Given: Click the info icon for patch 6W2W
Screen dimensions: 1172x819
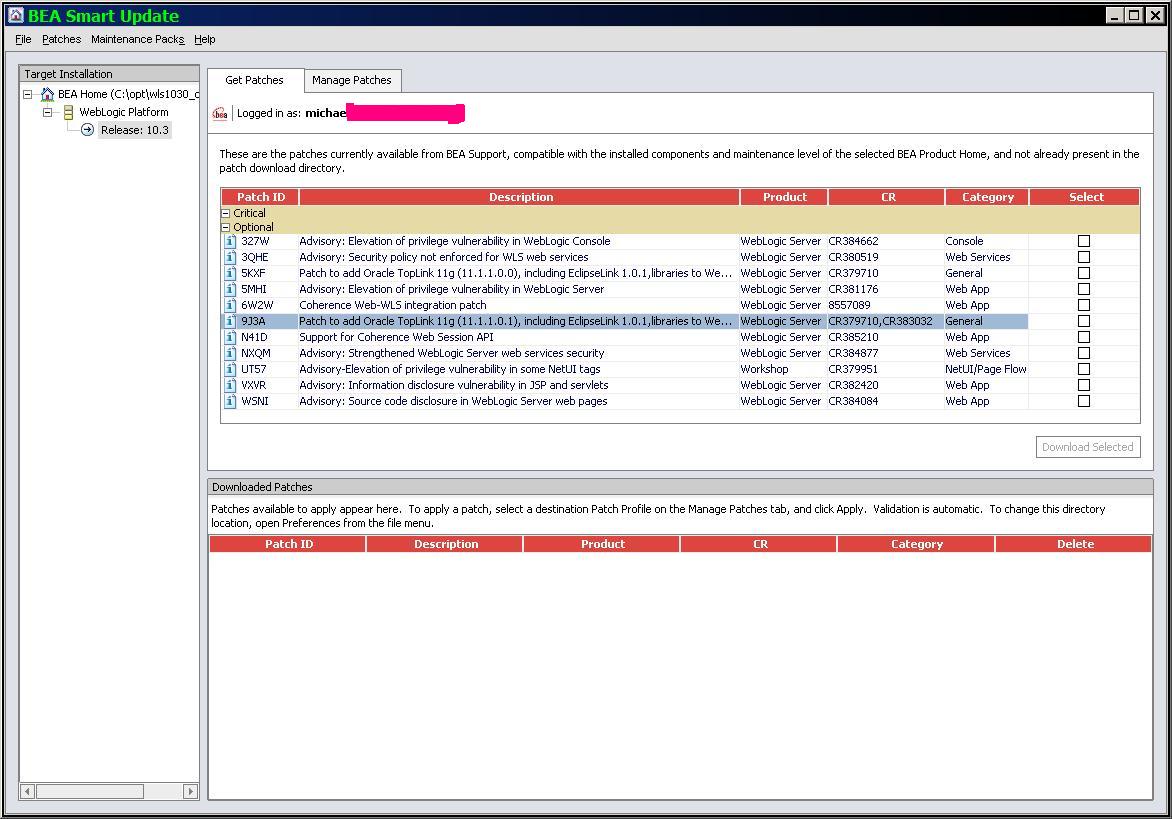Looking at the screenshot, I should click(230, 305).
